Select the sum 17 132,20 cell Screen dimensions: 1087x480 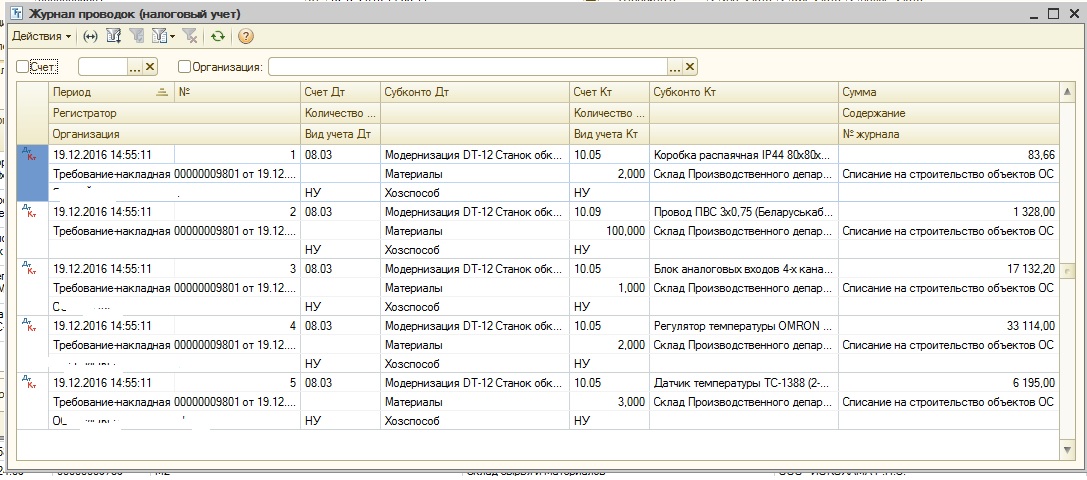click(x=949, y=268)
